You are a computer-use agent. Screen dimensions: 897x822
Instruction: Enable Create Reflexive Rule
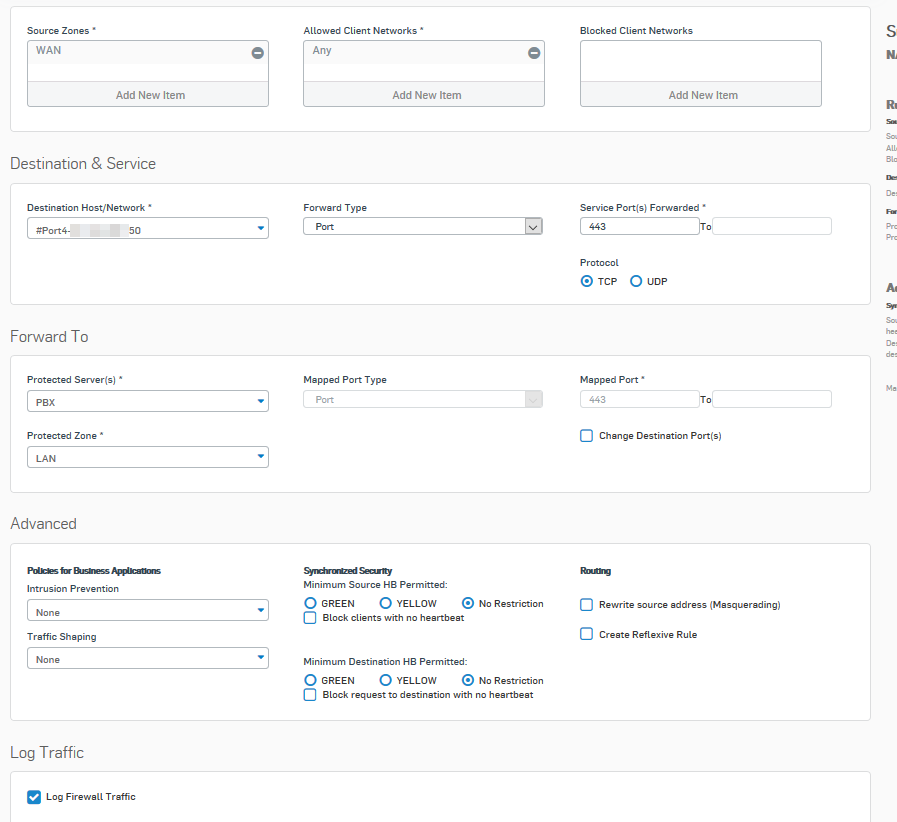pyautogui.click(x=586, y=634)
